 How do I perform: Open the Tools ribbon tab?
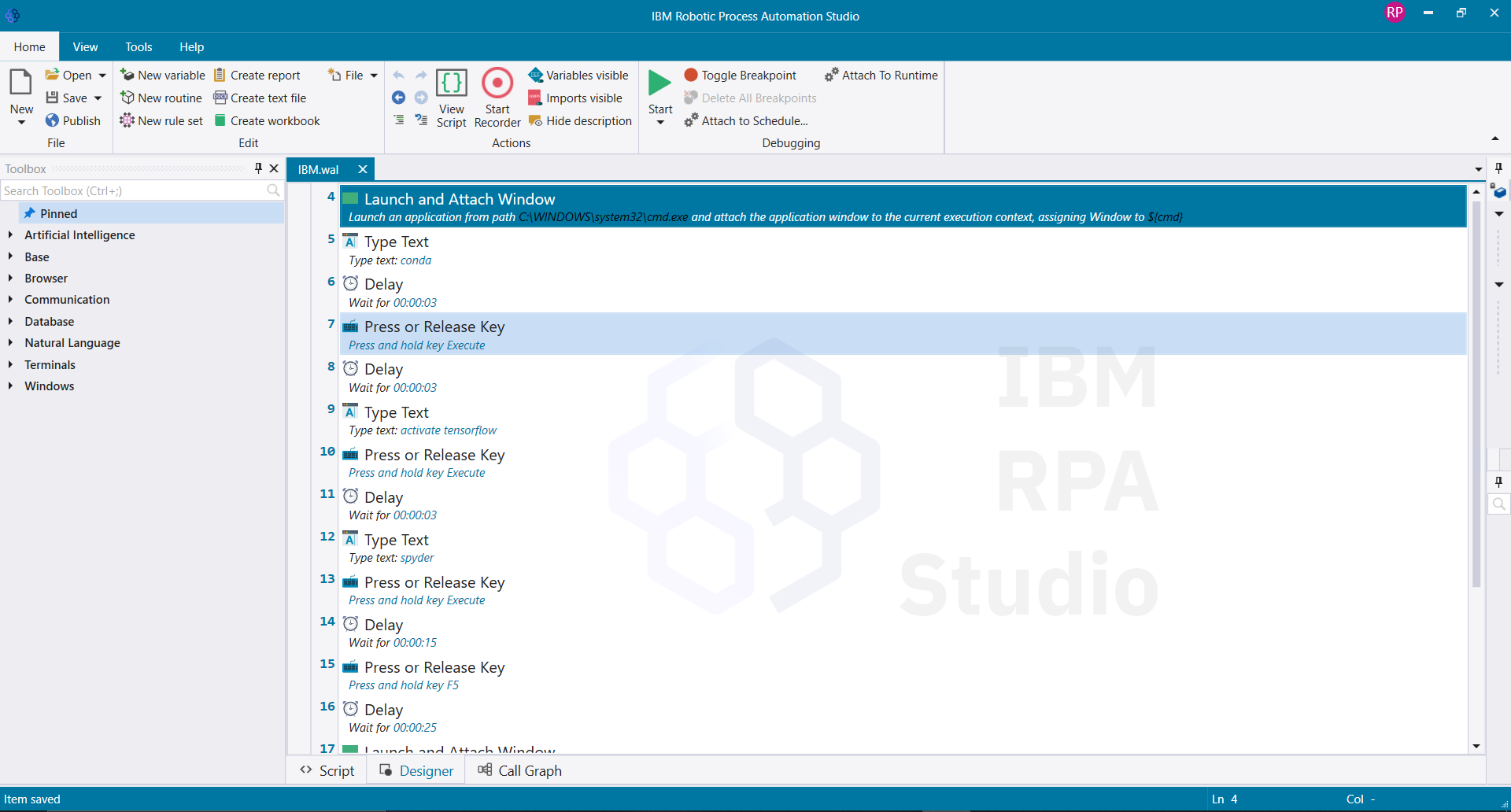[x=139, y=46]
